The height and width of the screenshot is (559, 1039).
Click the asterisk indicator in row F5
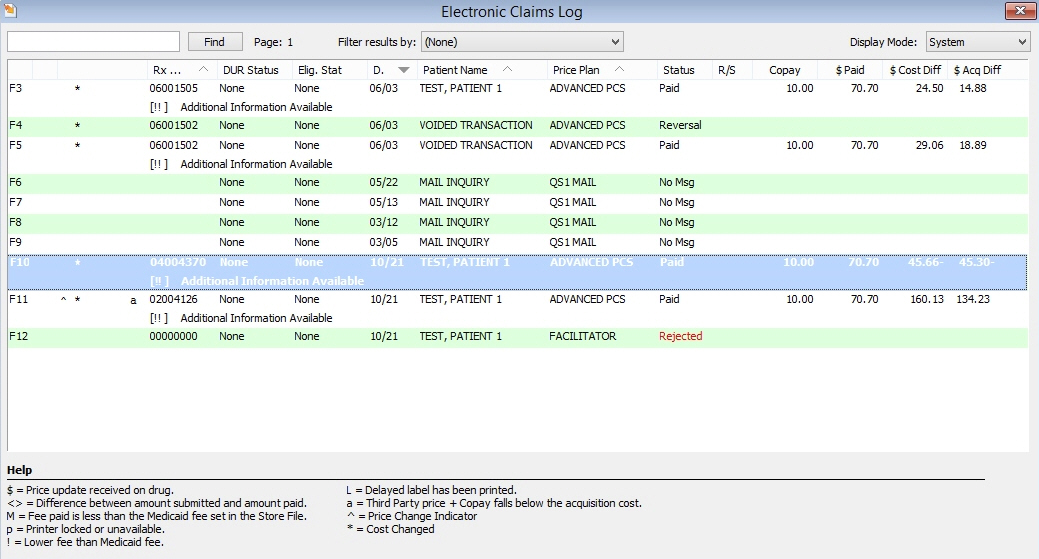click(x=78, y=146)
